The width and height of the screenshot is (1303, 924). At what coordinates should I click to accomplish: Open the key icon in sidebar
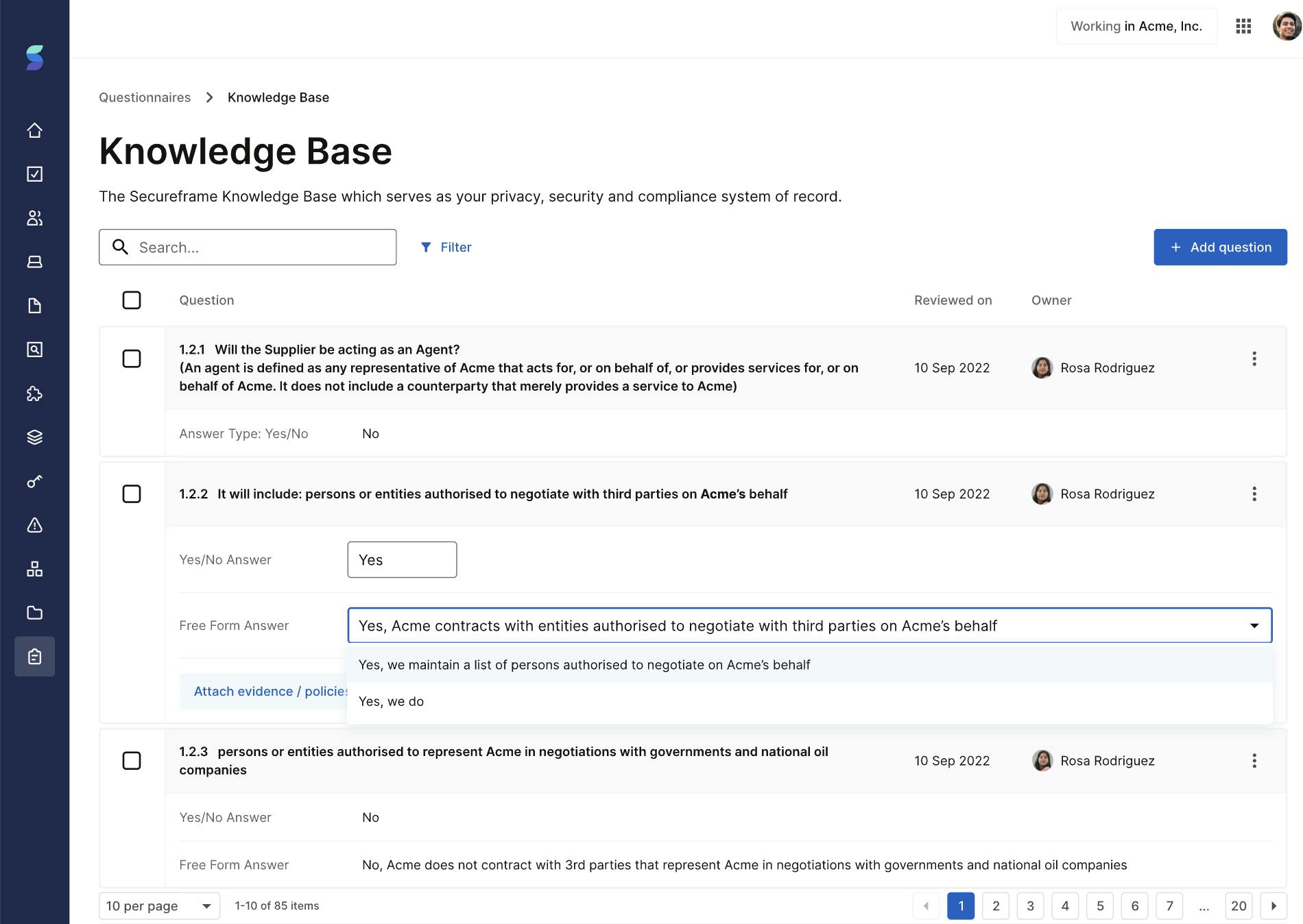pyautogui.click(x=34, y=481)
